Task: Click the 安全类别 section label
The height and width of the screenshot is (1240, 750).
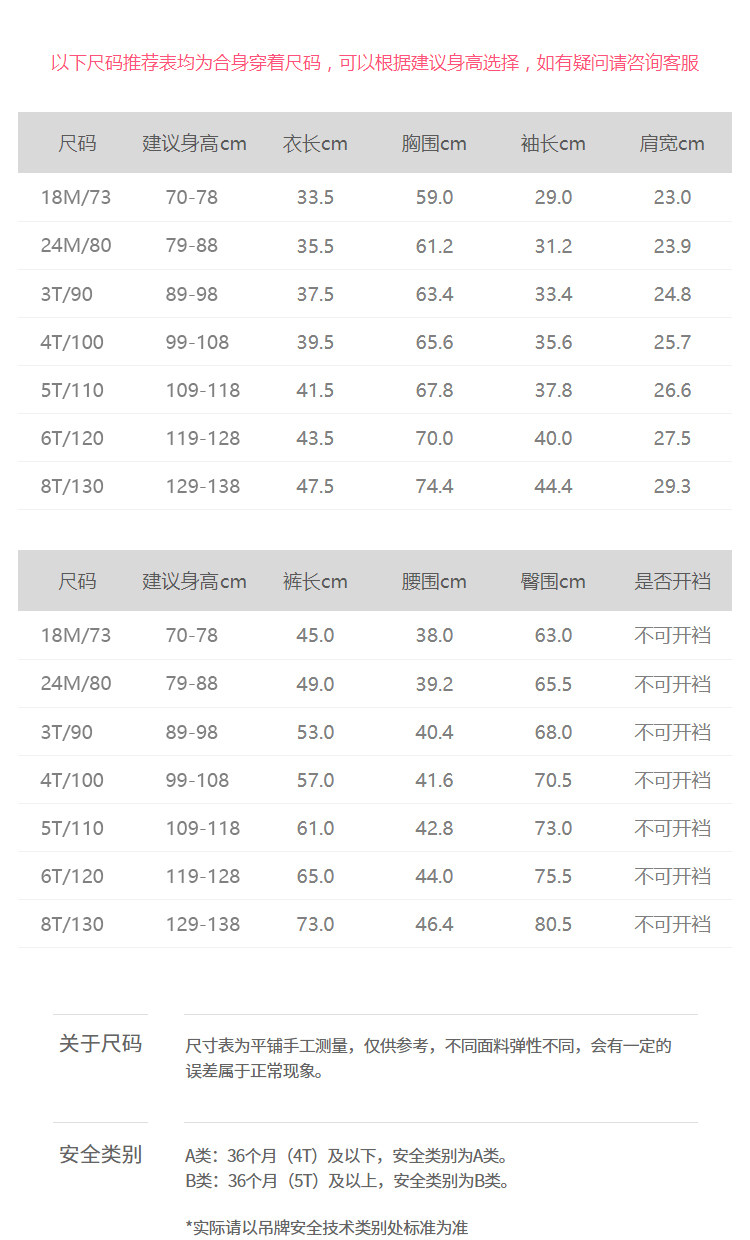Action: click(100, 1155)
